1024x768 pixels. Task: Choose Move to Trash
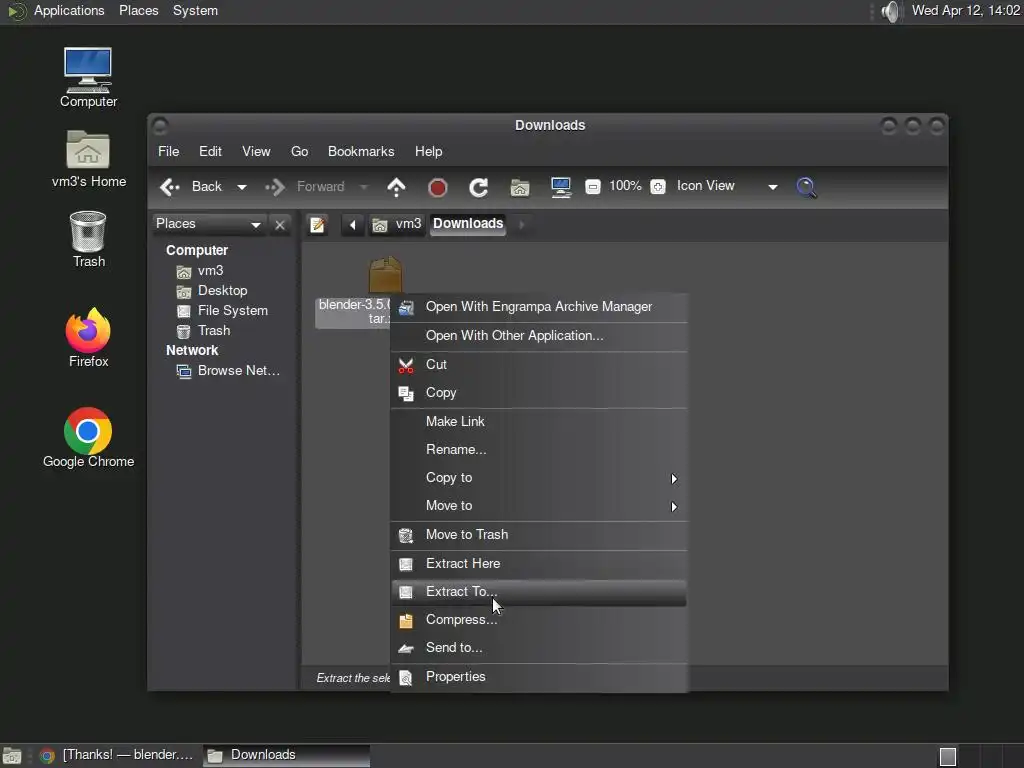tap(539, 535)
